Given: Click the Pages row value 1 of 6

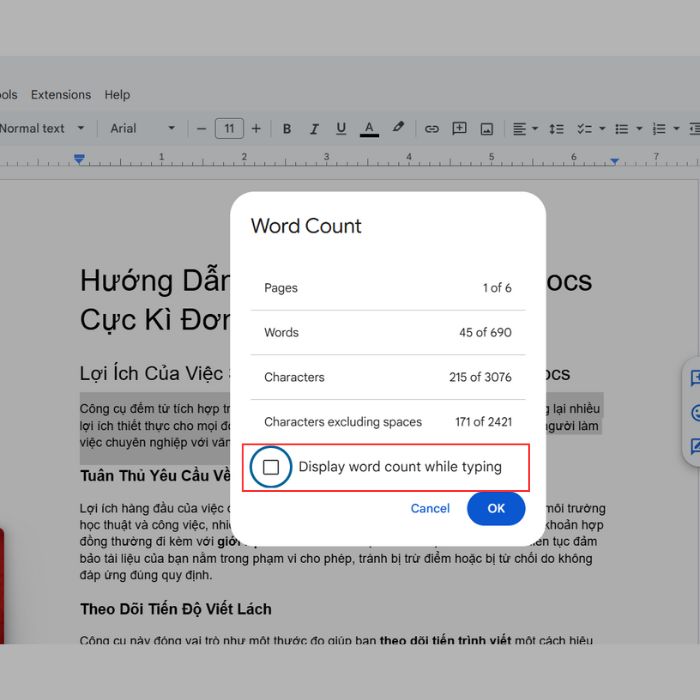Looking at the screenshot, I should 497,288.
